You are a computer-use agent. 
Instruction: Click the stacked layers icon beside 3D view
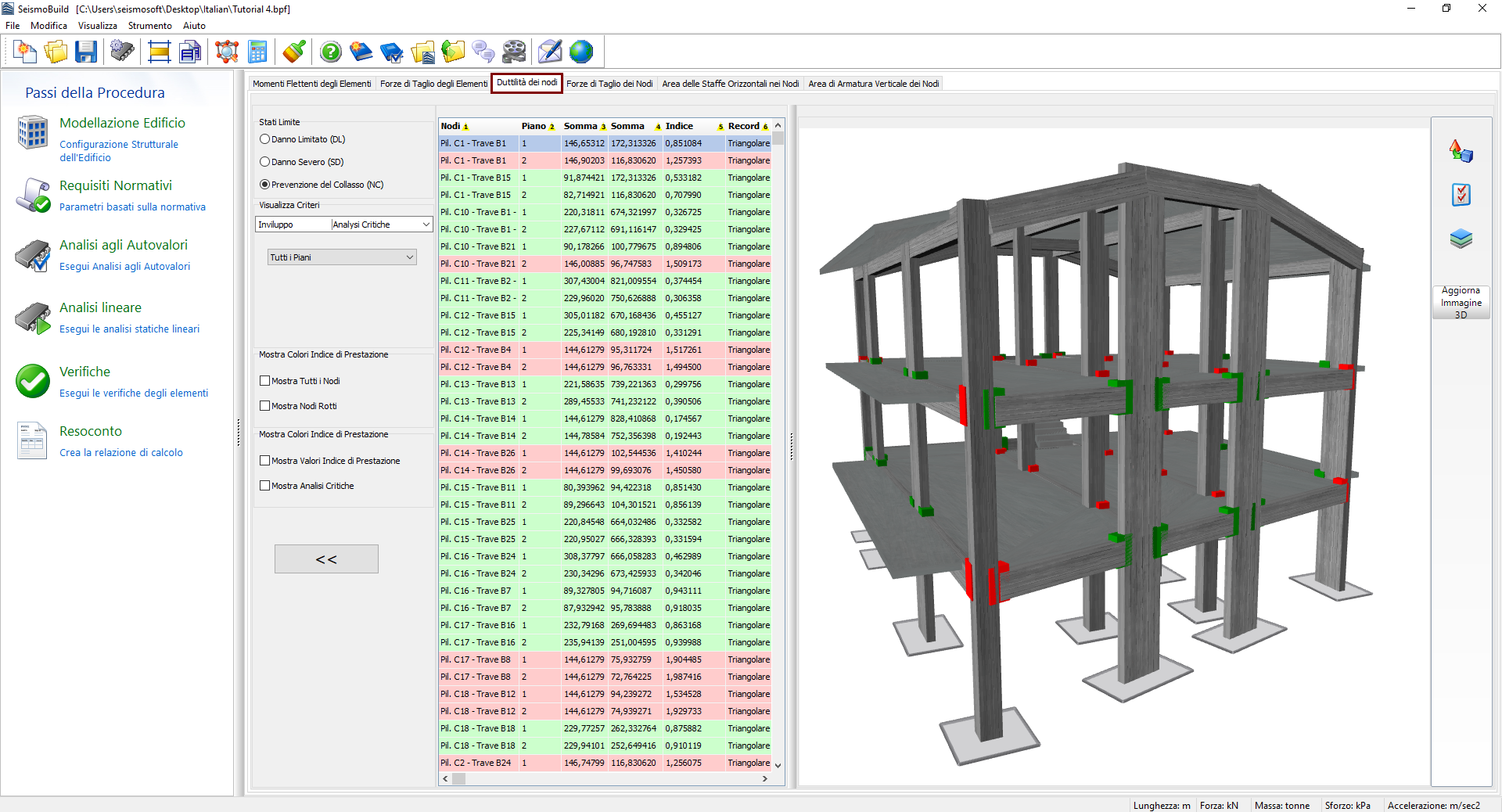[1461, 239]
